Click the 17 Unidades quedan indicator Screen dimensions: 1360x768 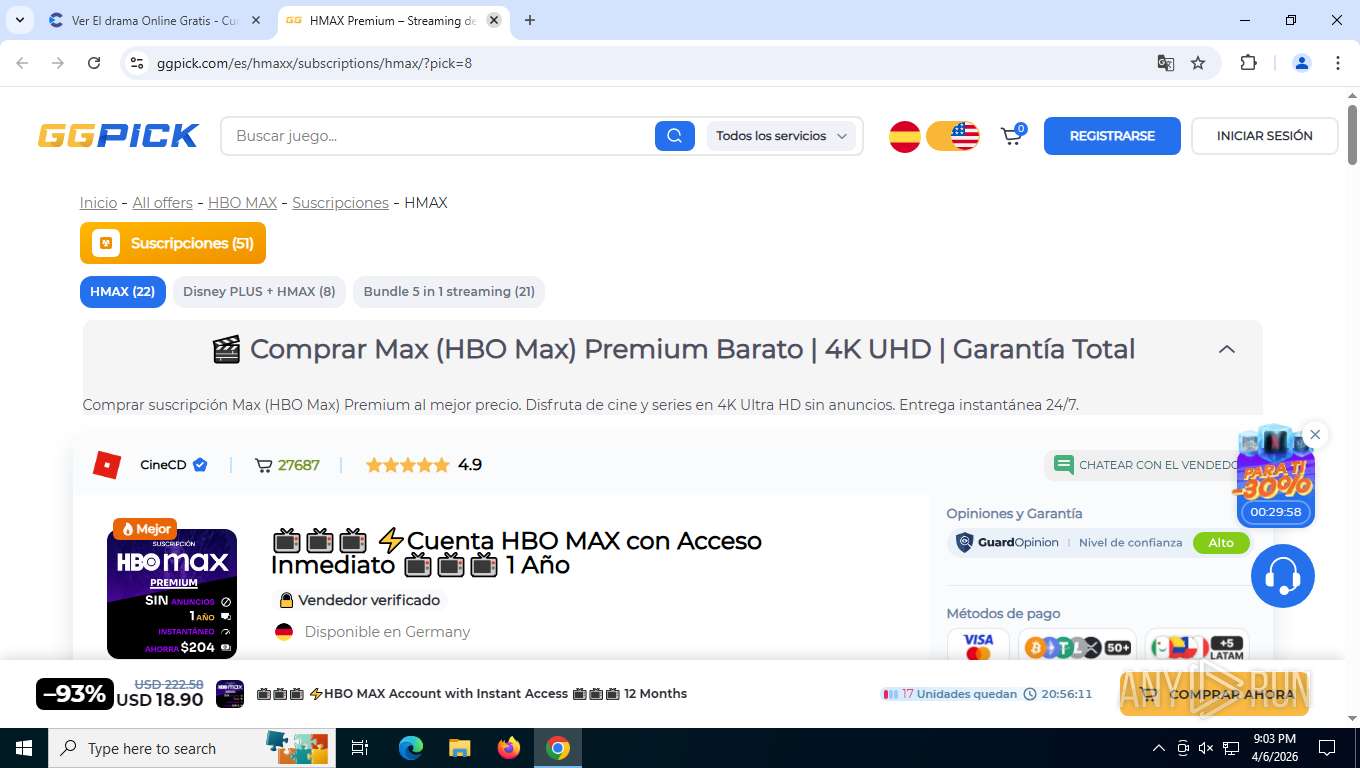pos(949,694)
